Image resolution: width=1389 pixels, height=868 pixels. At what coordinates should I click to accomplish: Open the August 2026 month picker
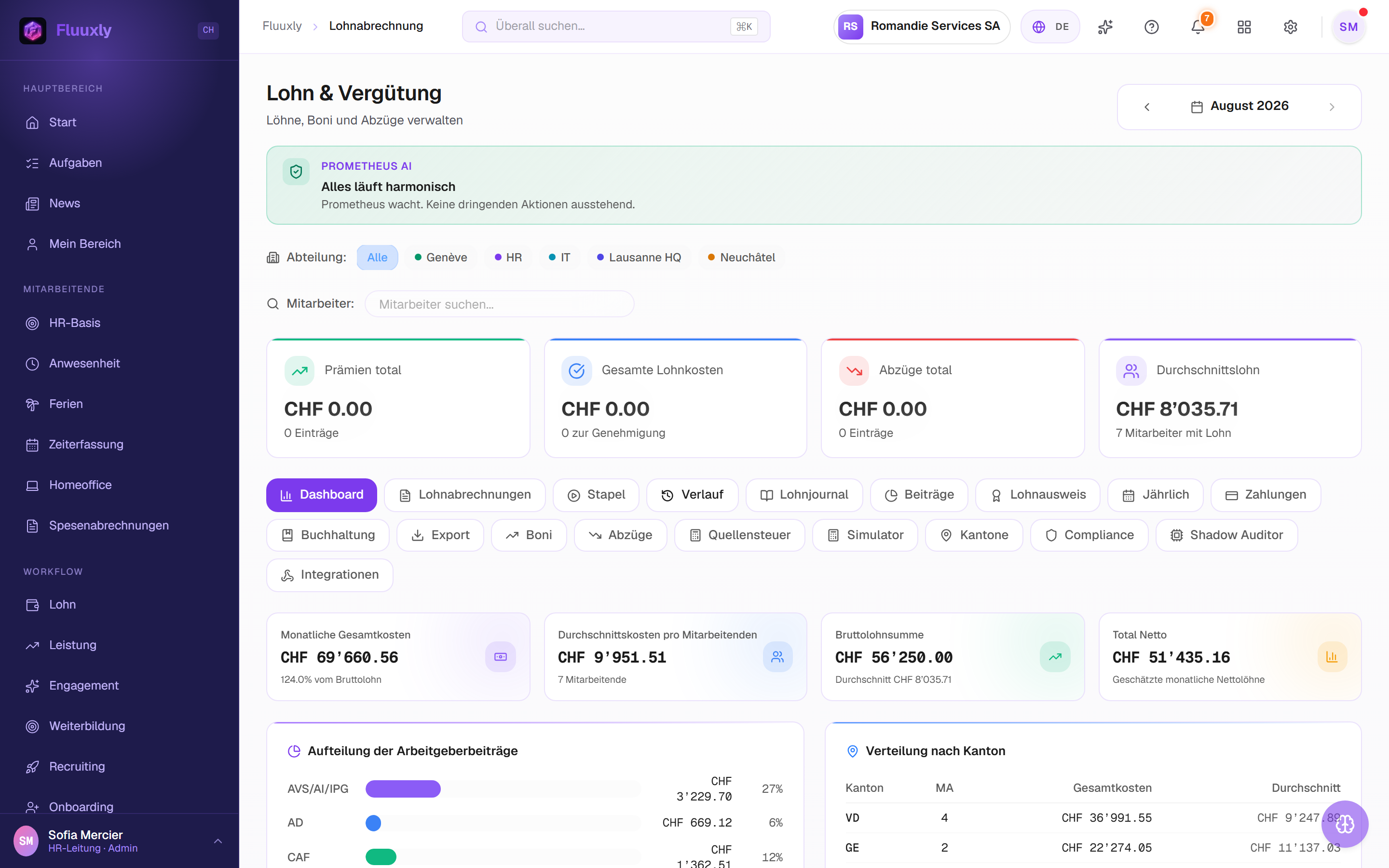click(1239, 106)
